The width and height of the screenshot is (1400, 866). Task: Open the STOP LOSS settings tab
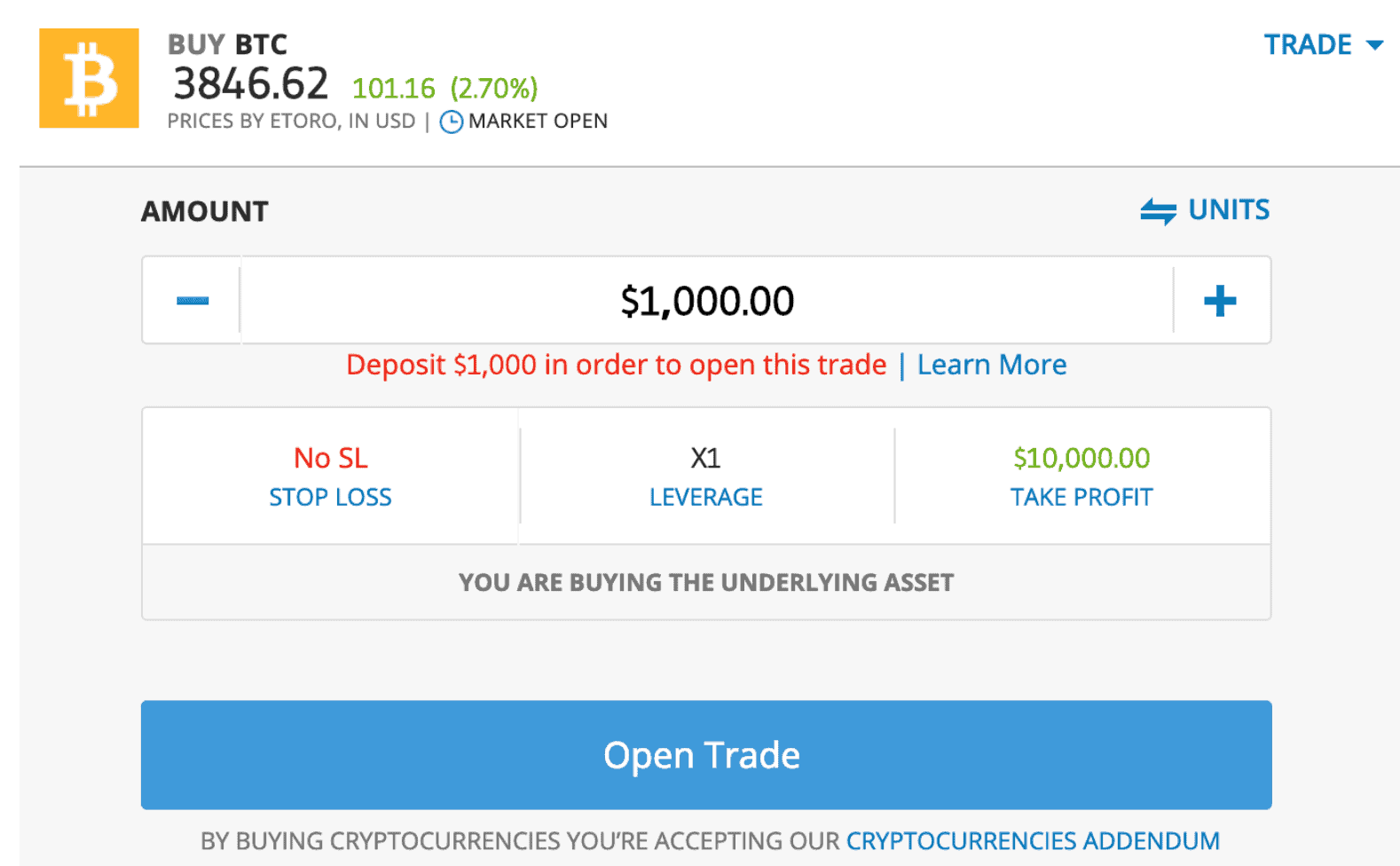coord(330,476)
